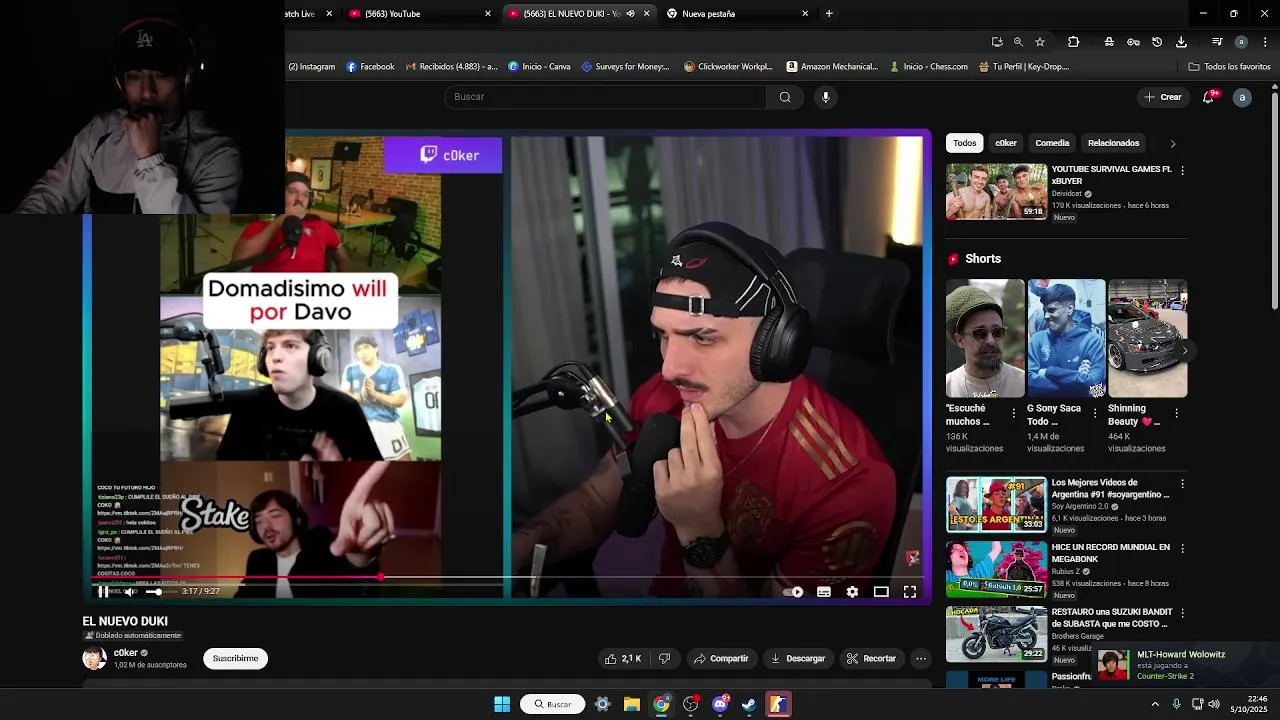Screen dimensions: 1280x720
Task: Open the c0ker channel name link
Action: pos(126,653)
